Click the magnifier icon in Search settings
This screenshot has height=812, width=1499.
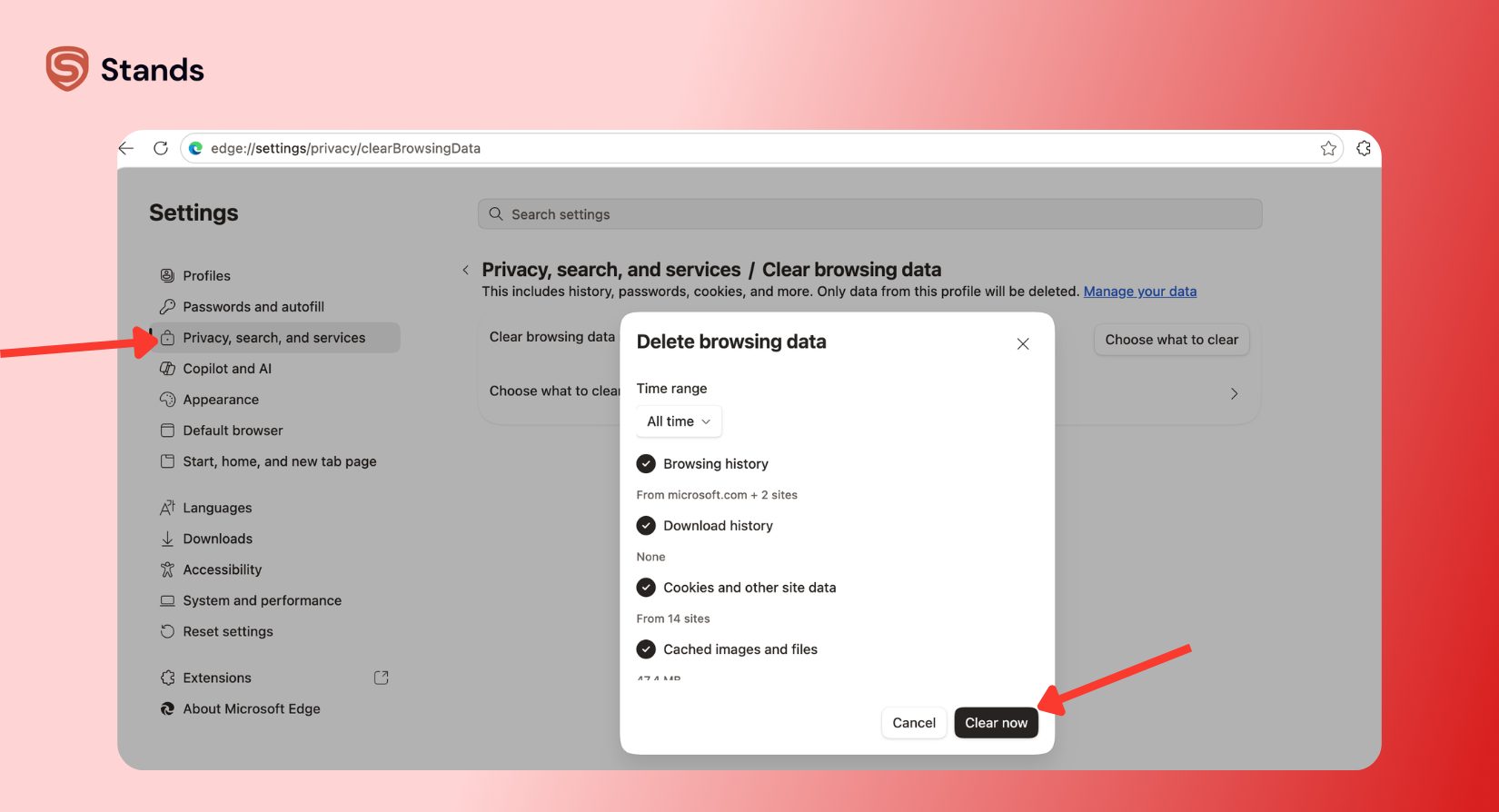[x=496, y=213]
